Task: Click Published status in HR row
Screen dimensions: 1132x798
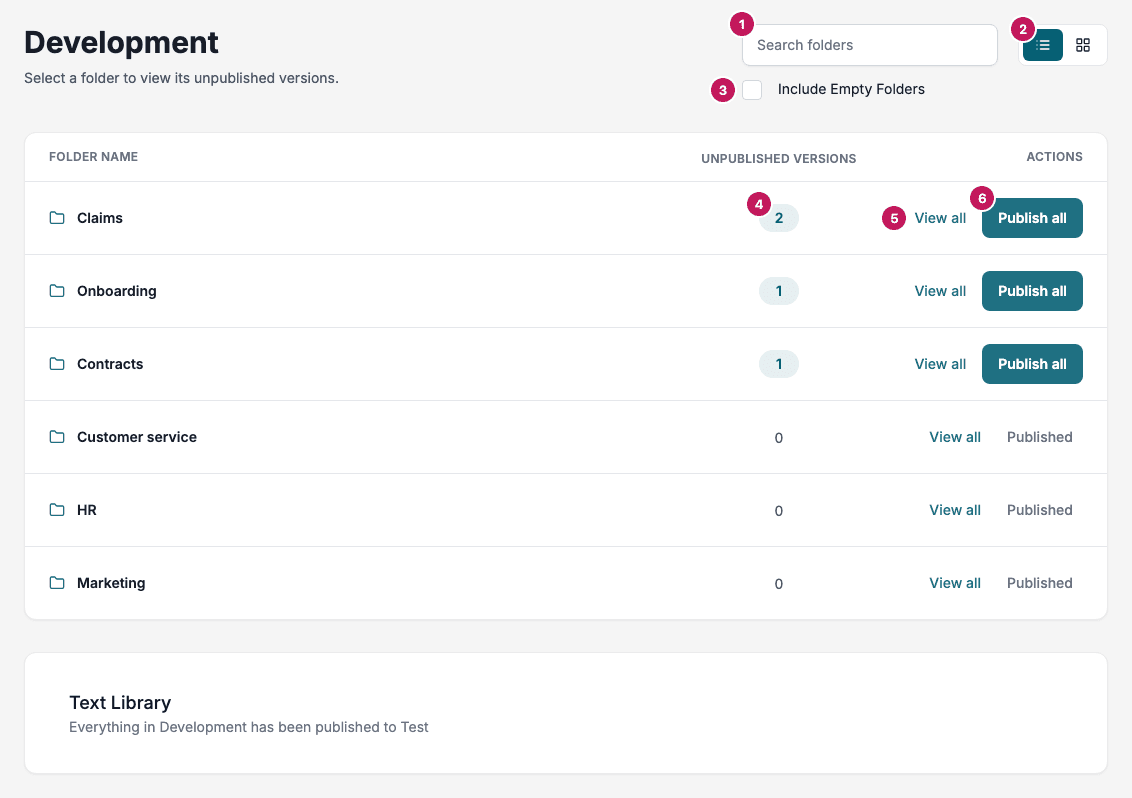Action: point(1040,510)
